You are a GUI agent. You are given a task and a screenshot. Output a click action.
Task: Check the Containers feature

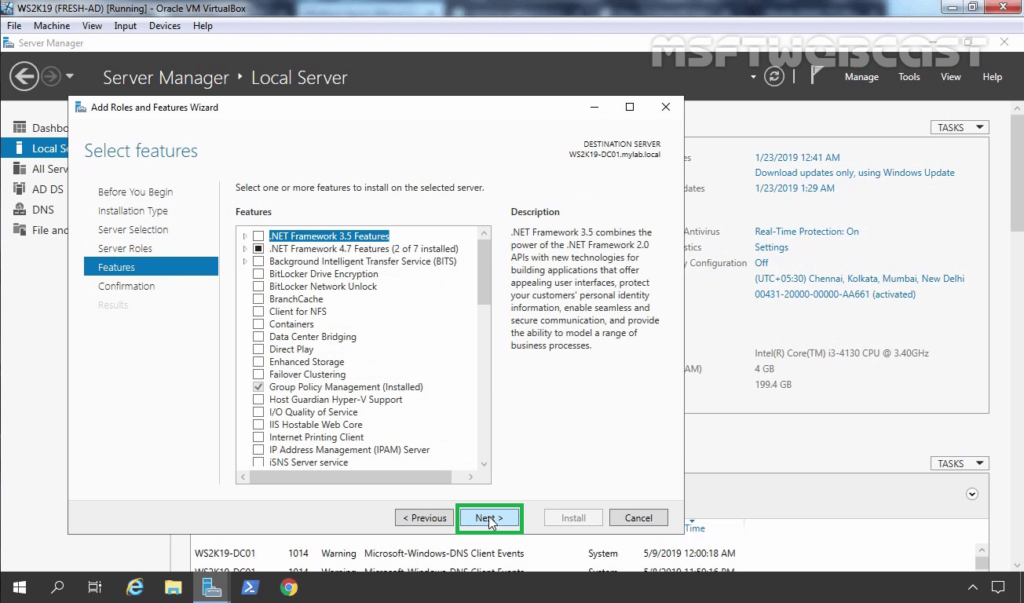click(x=259, y=324)
